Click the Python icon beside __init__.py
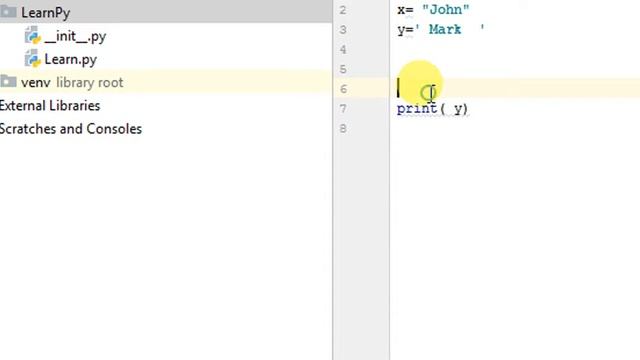 click(x=32, y=36)
